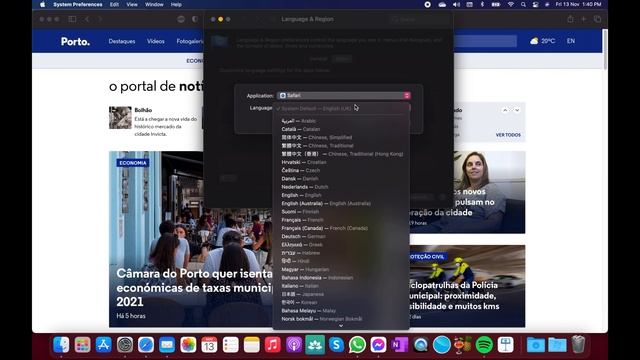Open the volume control in menu bar
Viewport: 640px width, 360px height.
pyautogui.click(x=456, y=4)
